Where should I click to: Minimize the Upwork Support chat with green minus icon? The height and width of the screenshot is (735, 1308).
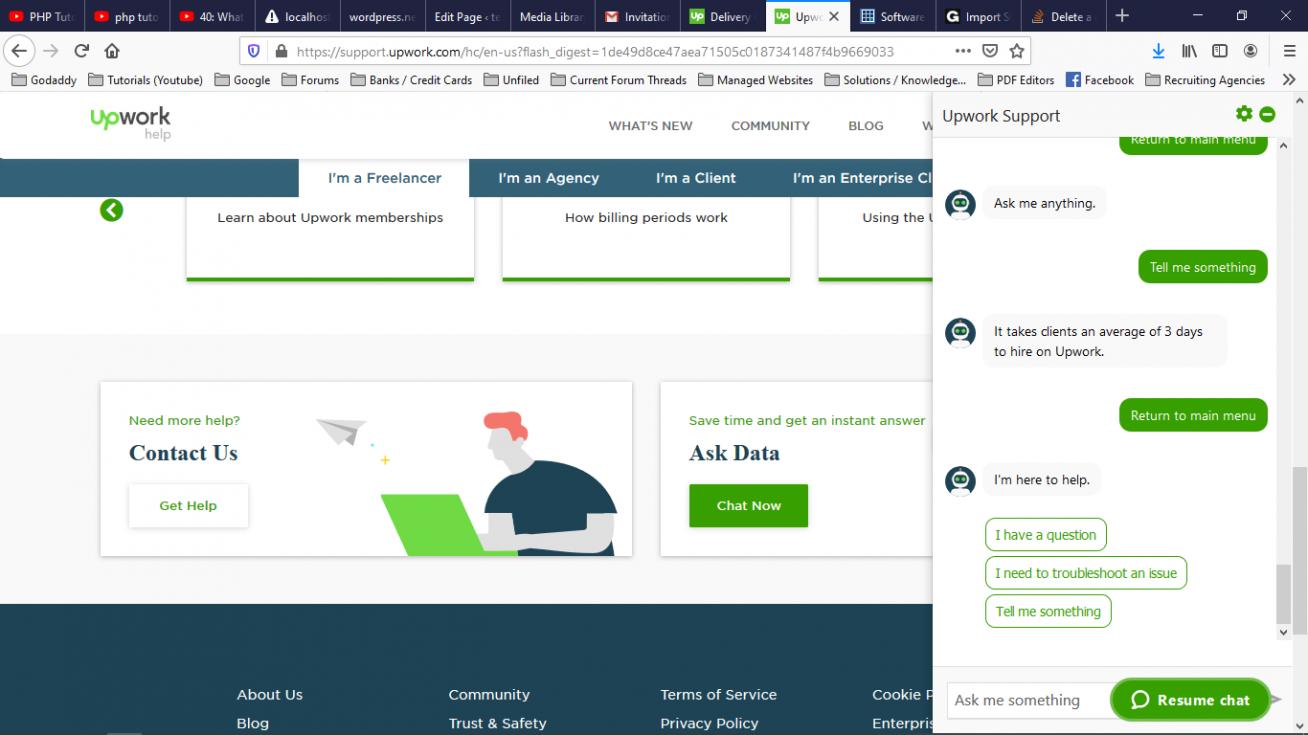[1267, 114]
